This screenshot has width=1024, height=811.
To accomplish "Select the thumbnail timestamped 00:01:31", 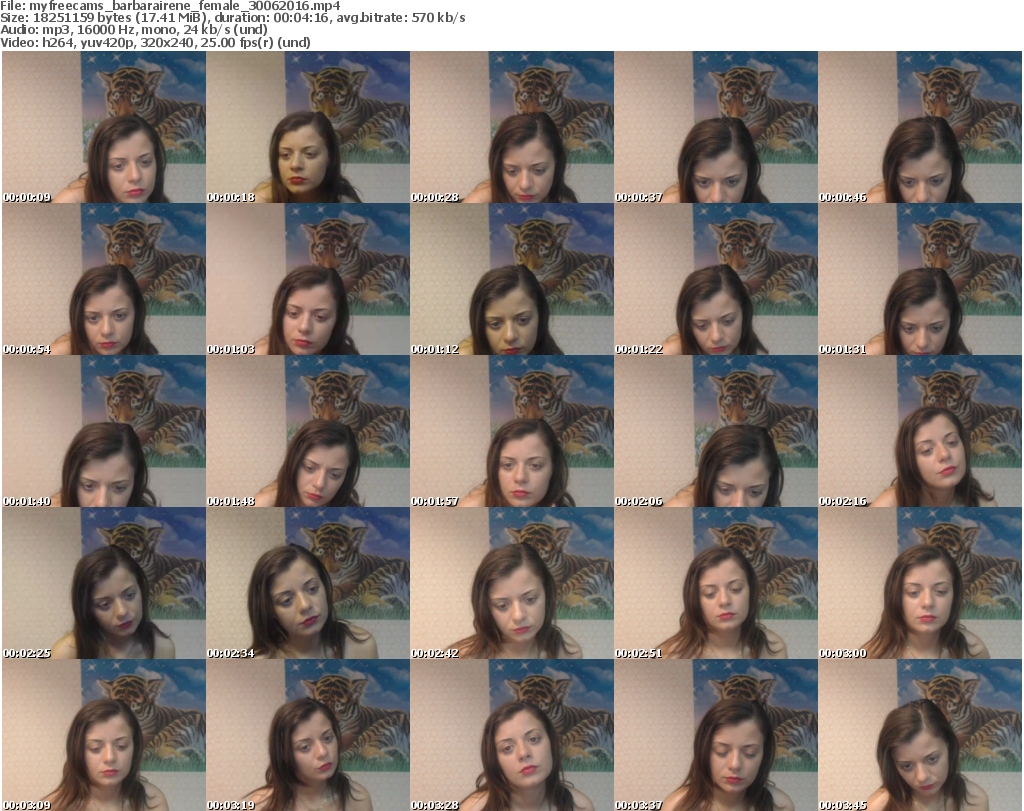I will coord(920,279).
